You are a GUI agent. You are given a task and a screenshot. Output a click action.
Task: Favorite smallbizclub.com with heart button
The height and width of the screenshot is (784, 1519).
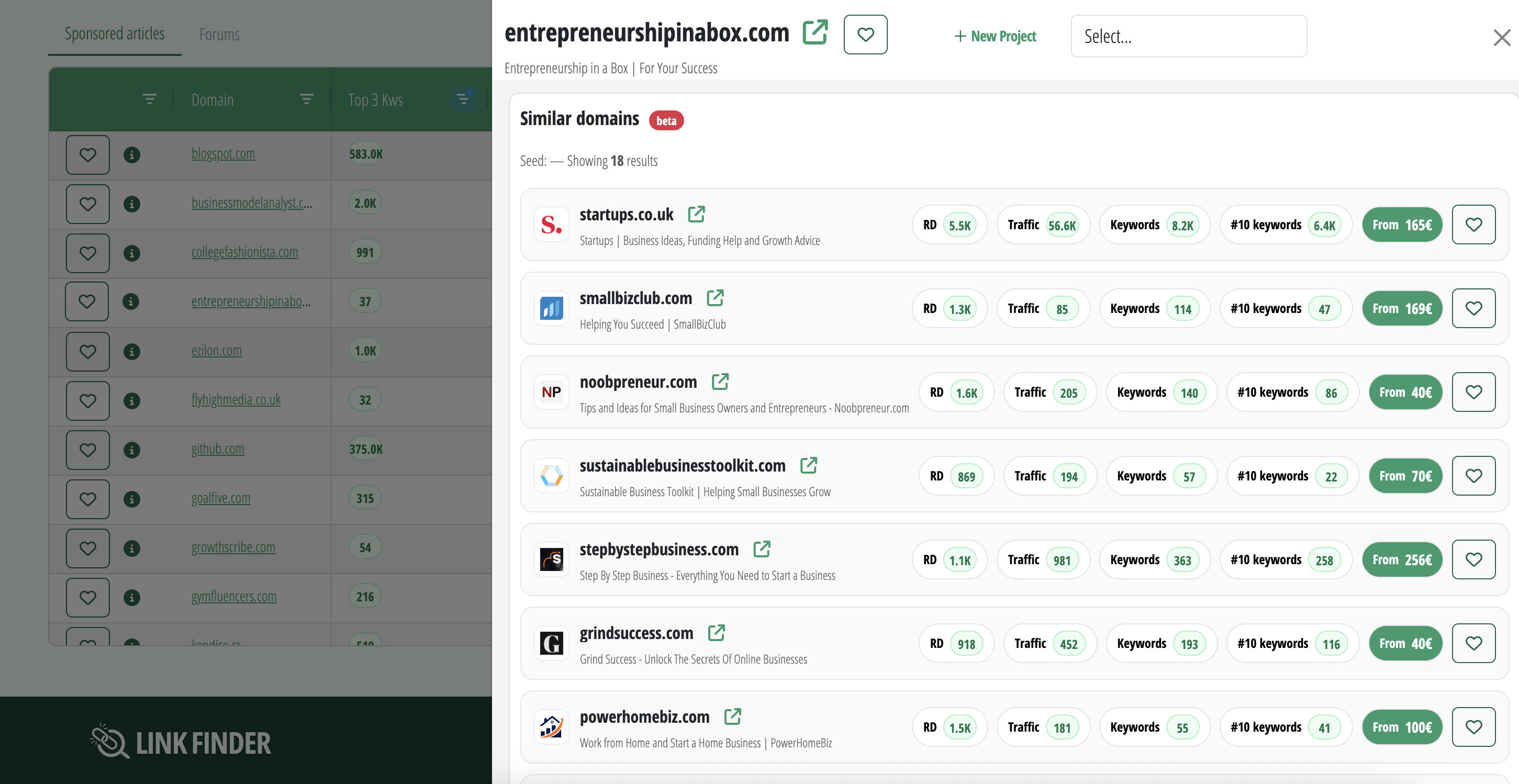1473,308
